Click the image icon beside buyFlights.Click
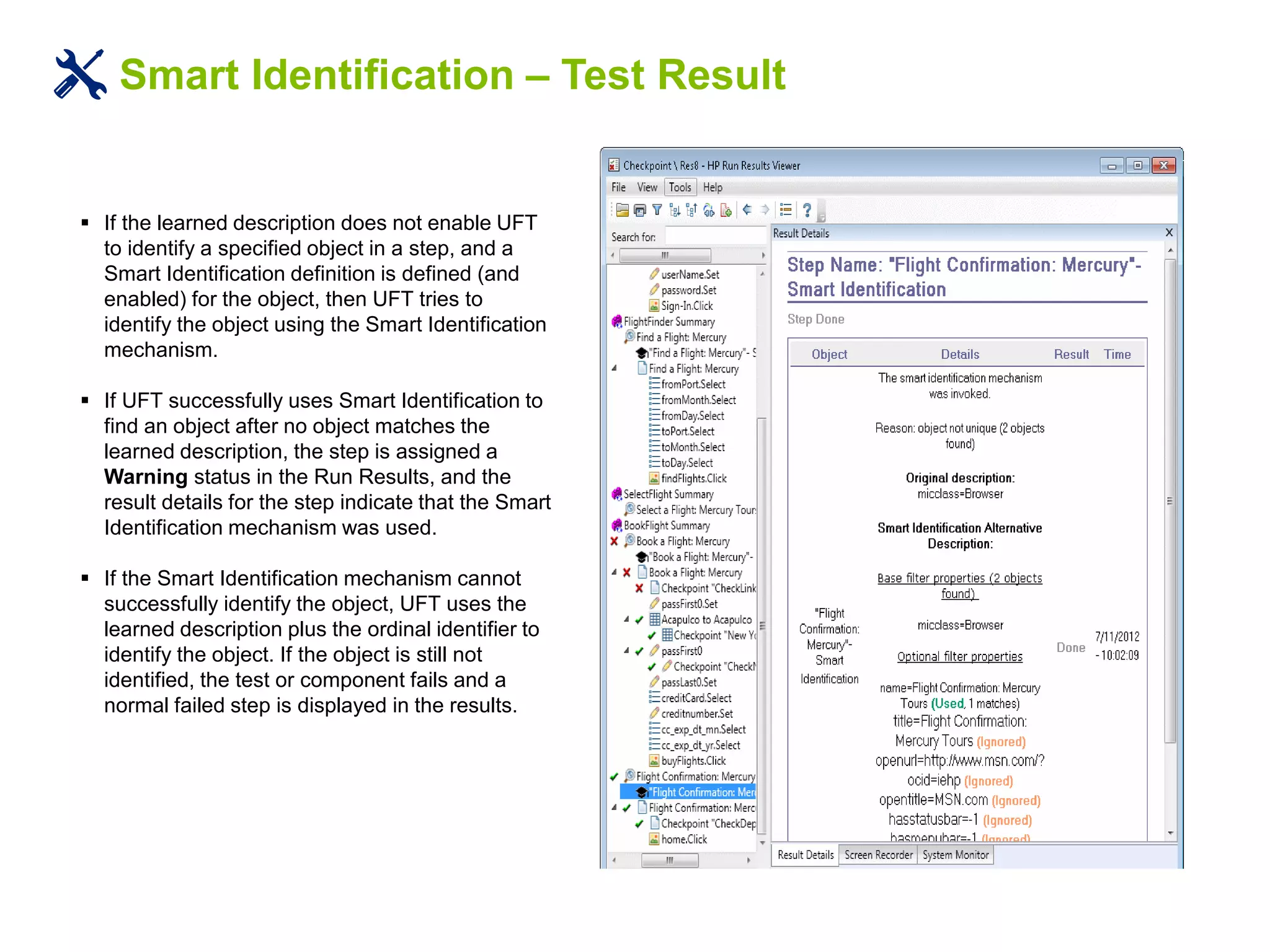The width and height of the screenshot is (1270, 952). pos(654,760)
